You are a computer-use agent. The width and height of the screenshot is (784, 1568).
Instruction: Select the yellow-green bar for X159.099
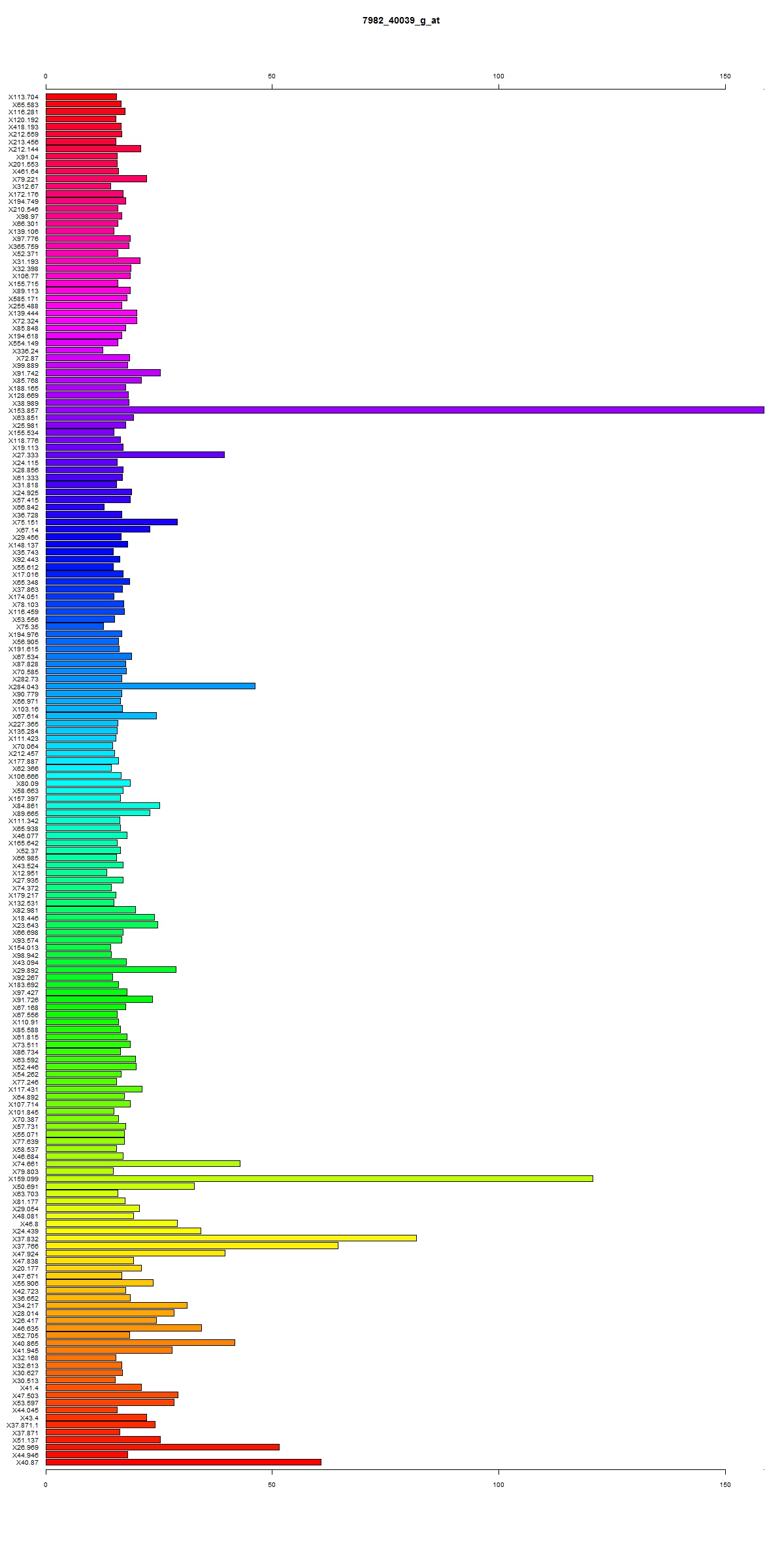pyautogui.click(x=319, y=1179)
